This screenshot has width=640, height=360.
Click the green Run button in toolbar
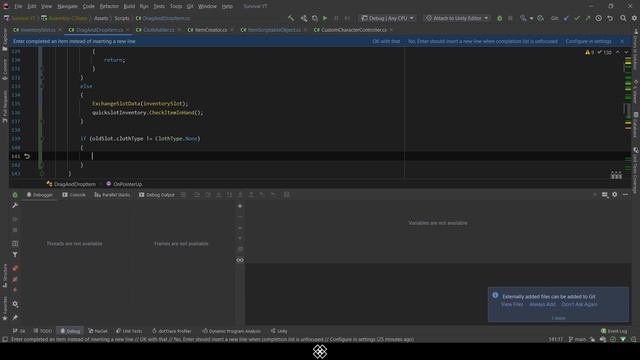coord(325,18)
